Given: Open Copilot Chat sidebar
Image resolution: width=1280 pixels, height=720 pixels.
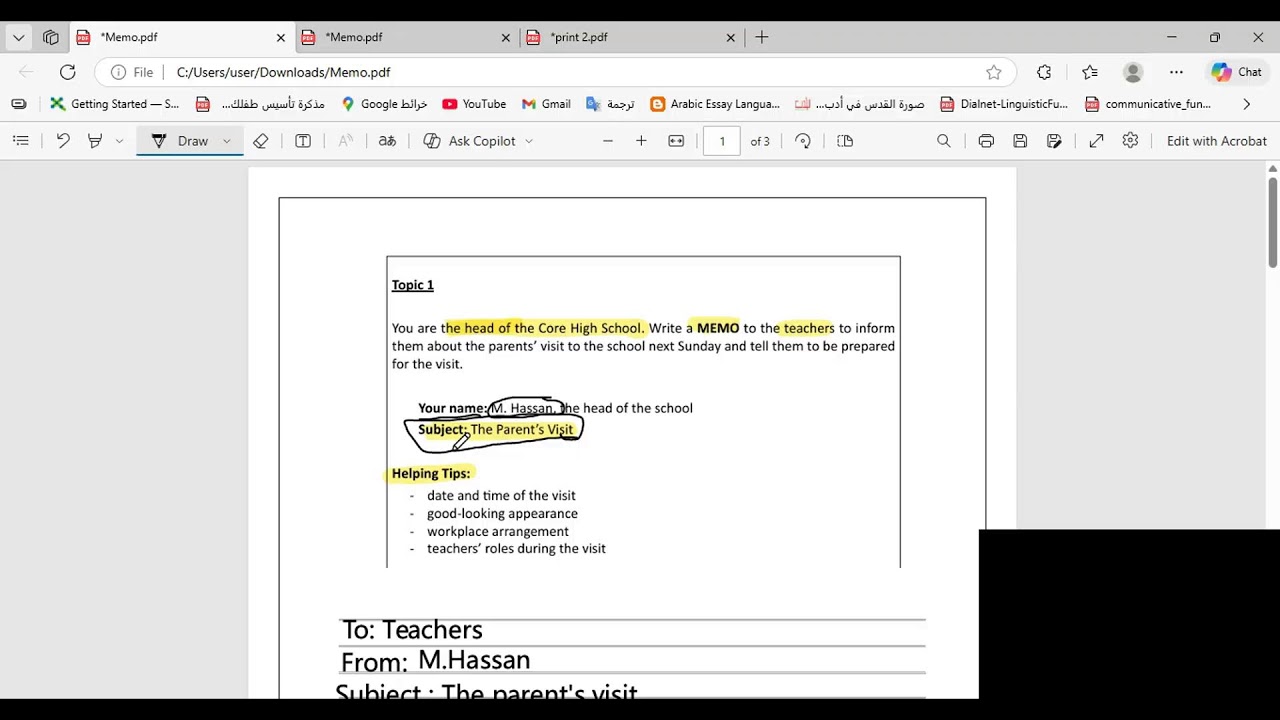Looking at the screenshot, I should tap(1237, 72).
